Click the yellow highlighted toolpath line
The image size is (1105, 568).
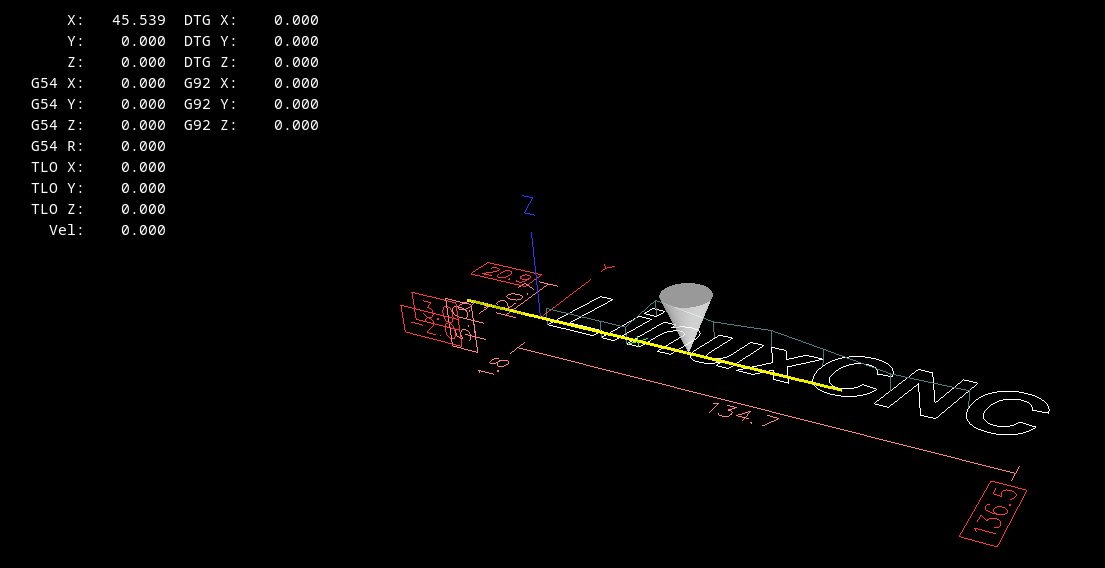point(654,345)
